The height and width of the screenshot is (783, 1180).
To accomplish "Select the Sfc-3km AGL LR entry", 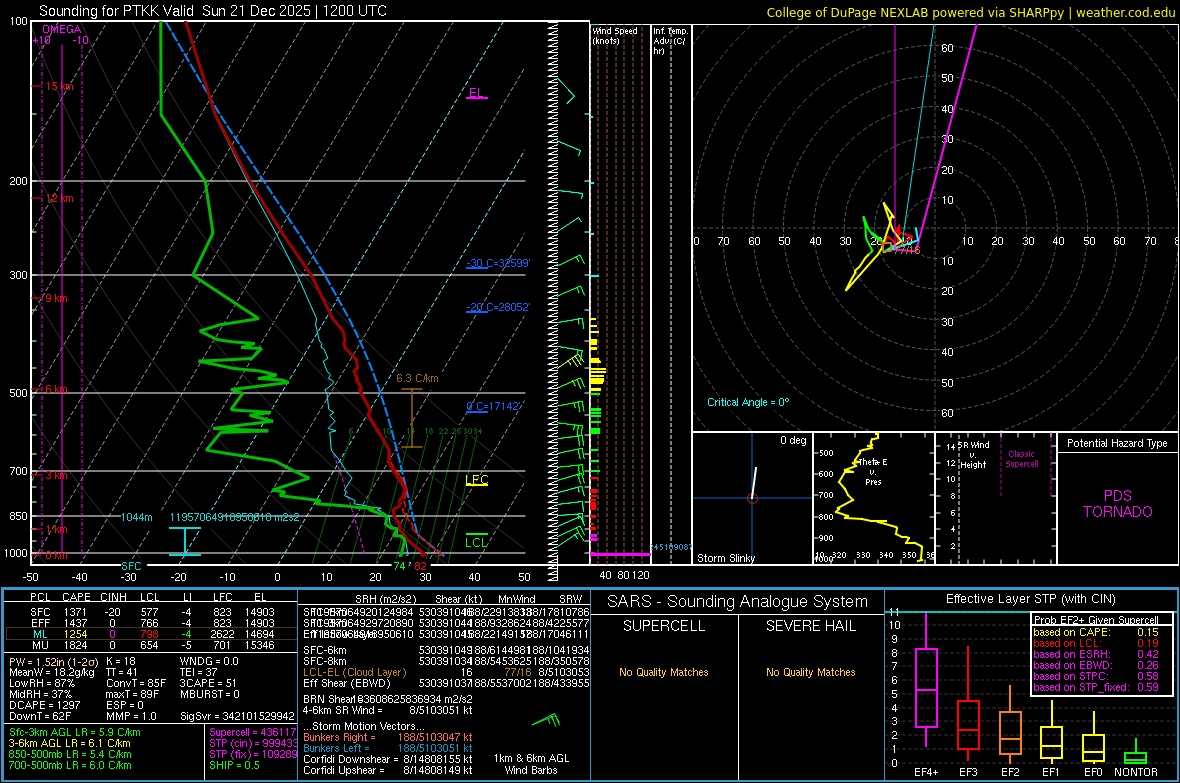I will pos(75,732).
